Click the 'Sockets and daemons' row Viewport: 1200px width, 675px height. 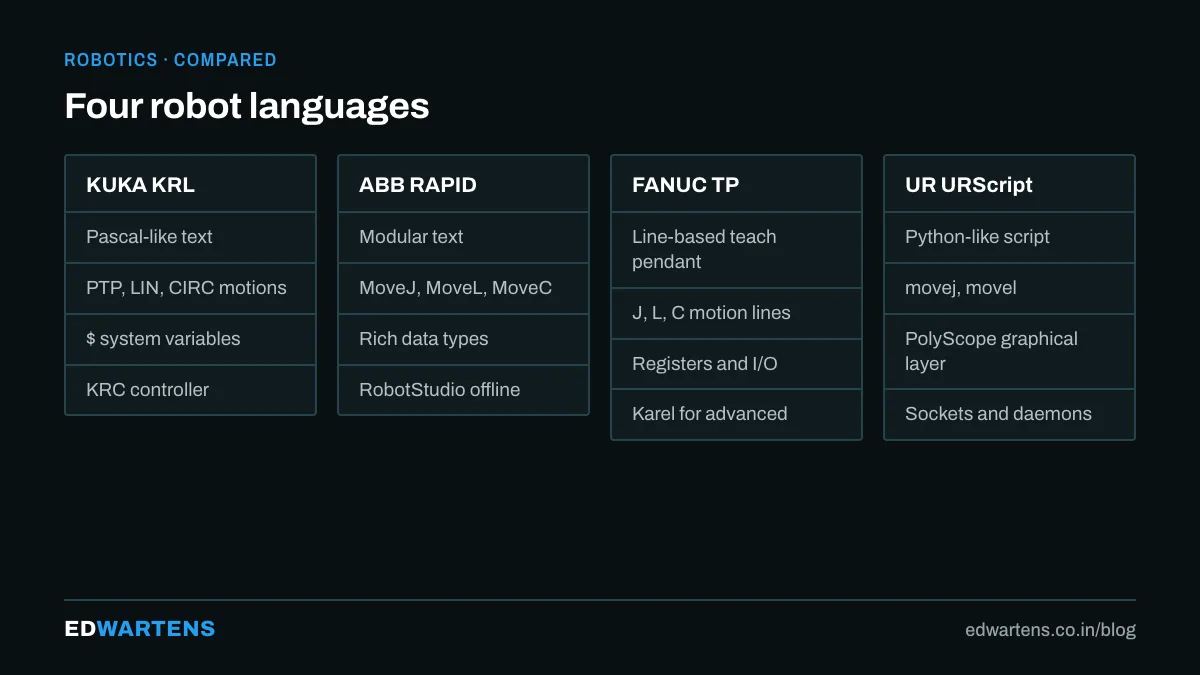(1009, 414)
